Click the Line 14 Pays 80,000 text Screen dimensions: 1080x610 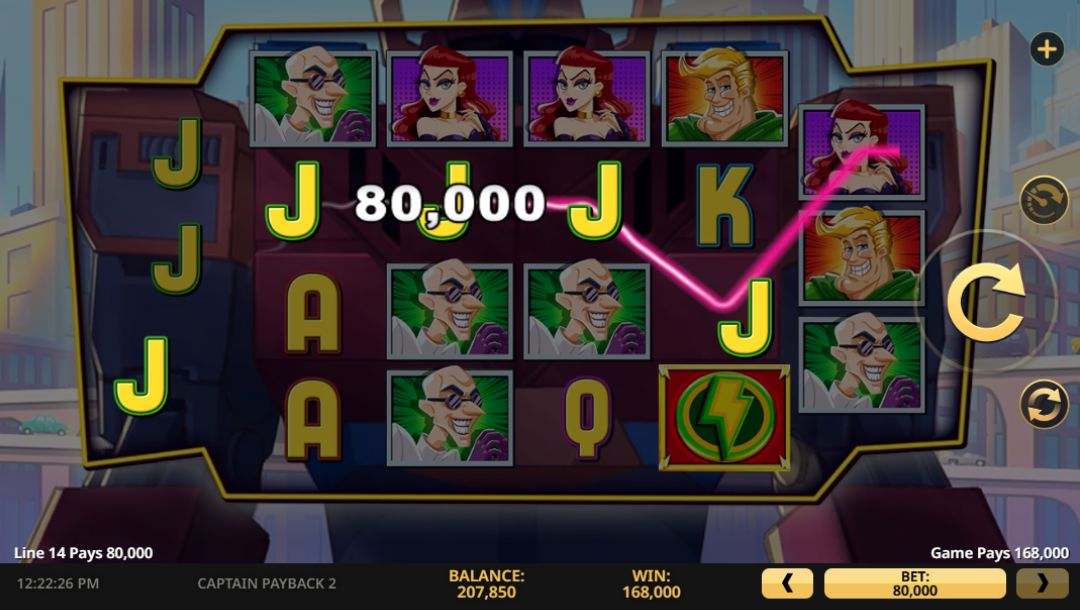pyautogui.click(x=83, y=553)
